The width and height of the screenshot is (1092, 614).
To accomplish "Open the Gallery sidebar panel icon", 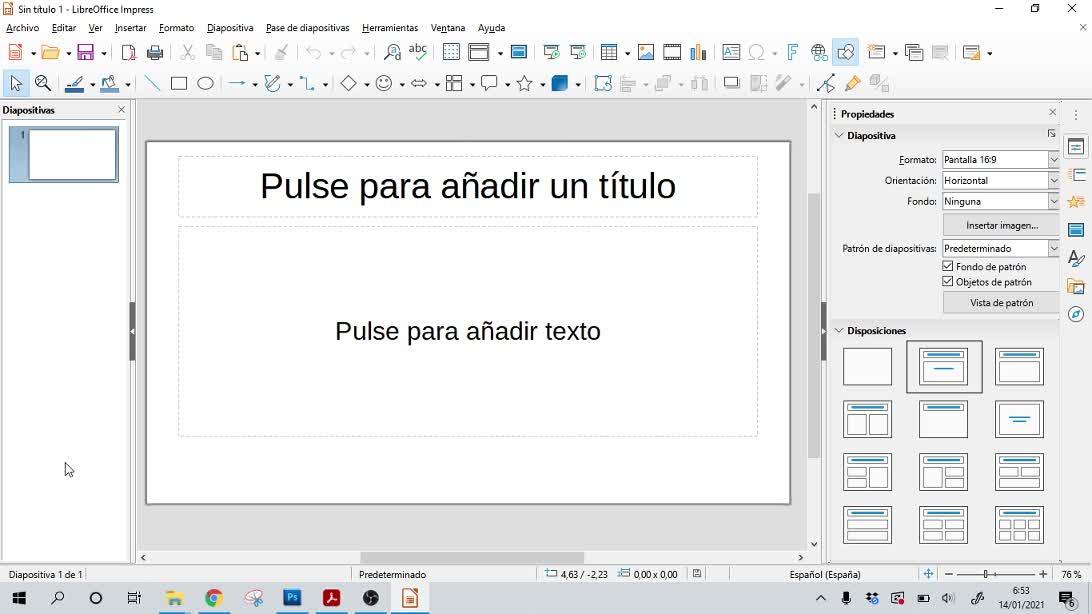I will [1076, 287].
